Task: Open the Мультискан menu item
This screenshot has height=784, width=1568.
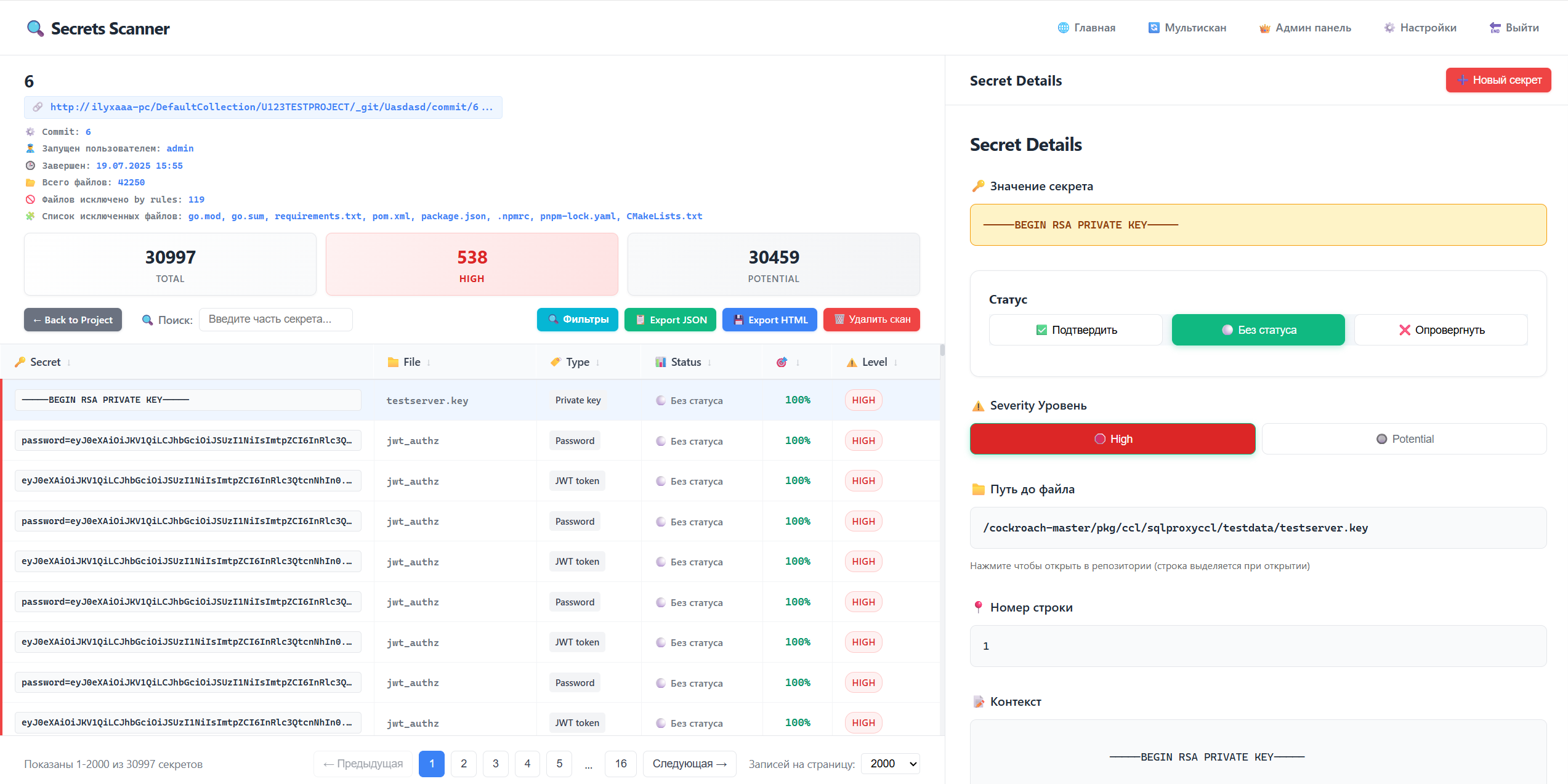Action: [1187, 28]
